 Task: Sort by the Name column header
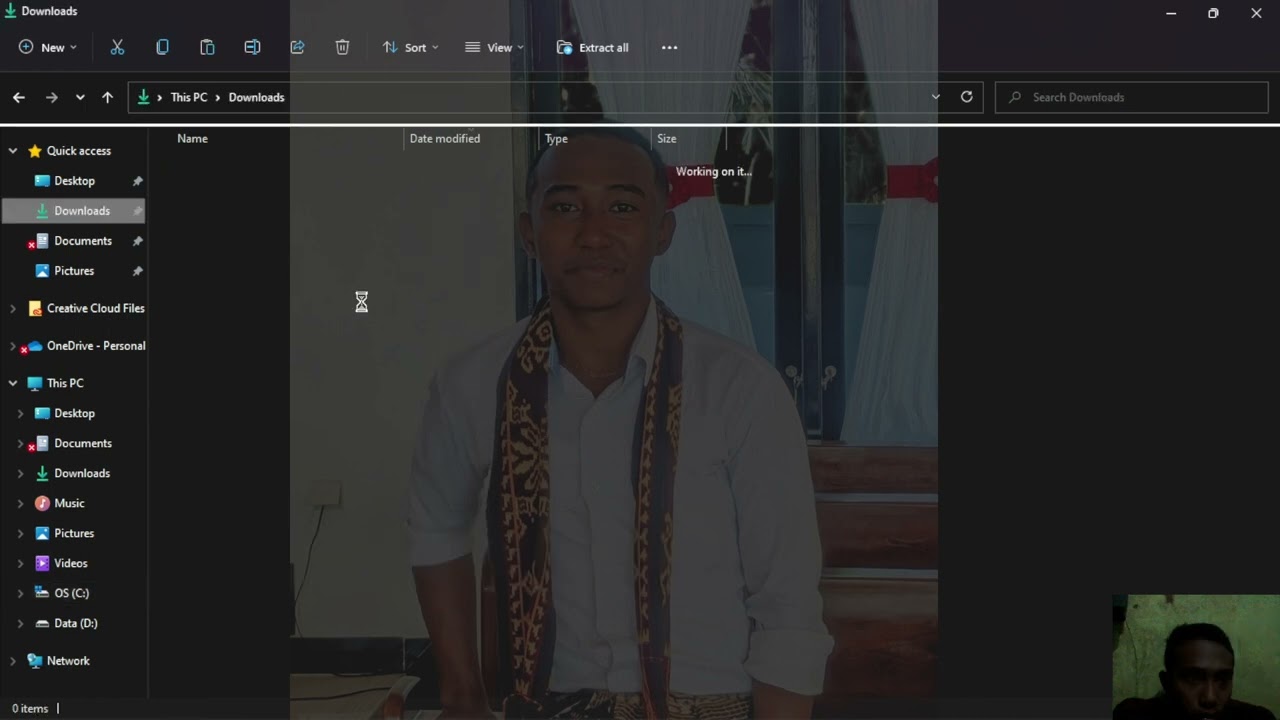tap(192, 139)
